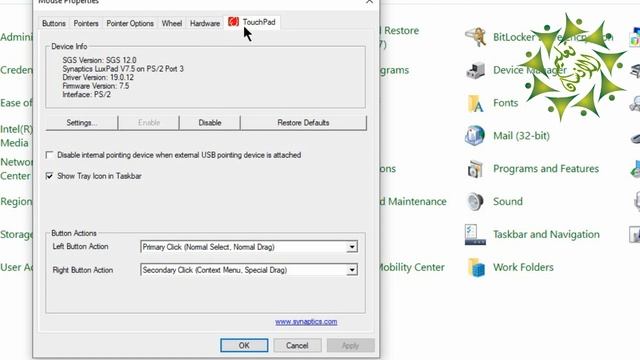The image size is (640, 360).
Task: Open Fonts in Control Panel
Action: 505,103
